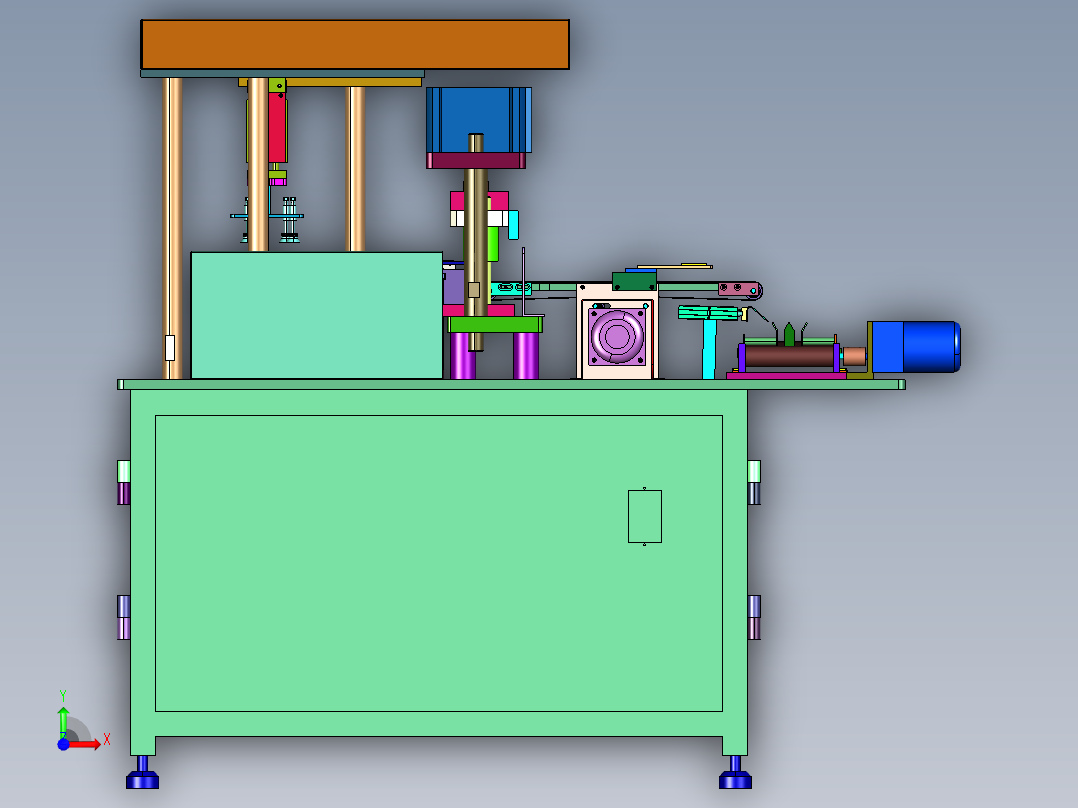Select the large green cabinet door panel
The height and width of the screenshot is (808, 1078).
point(439,563)
